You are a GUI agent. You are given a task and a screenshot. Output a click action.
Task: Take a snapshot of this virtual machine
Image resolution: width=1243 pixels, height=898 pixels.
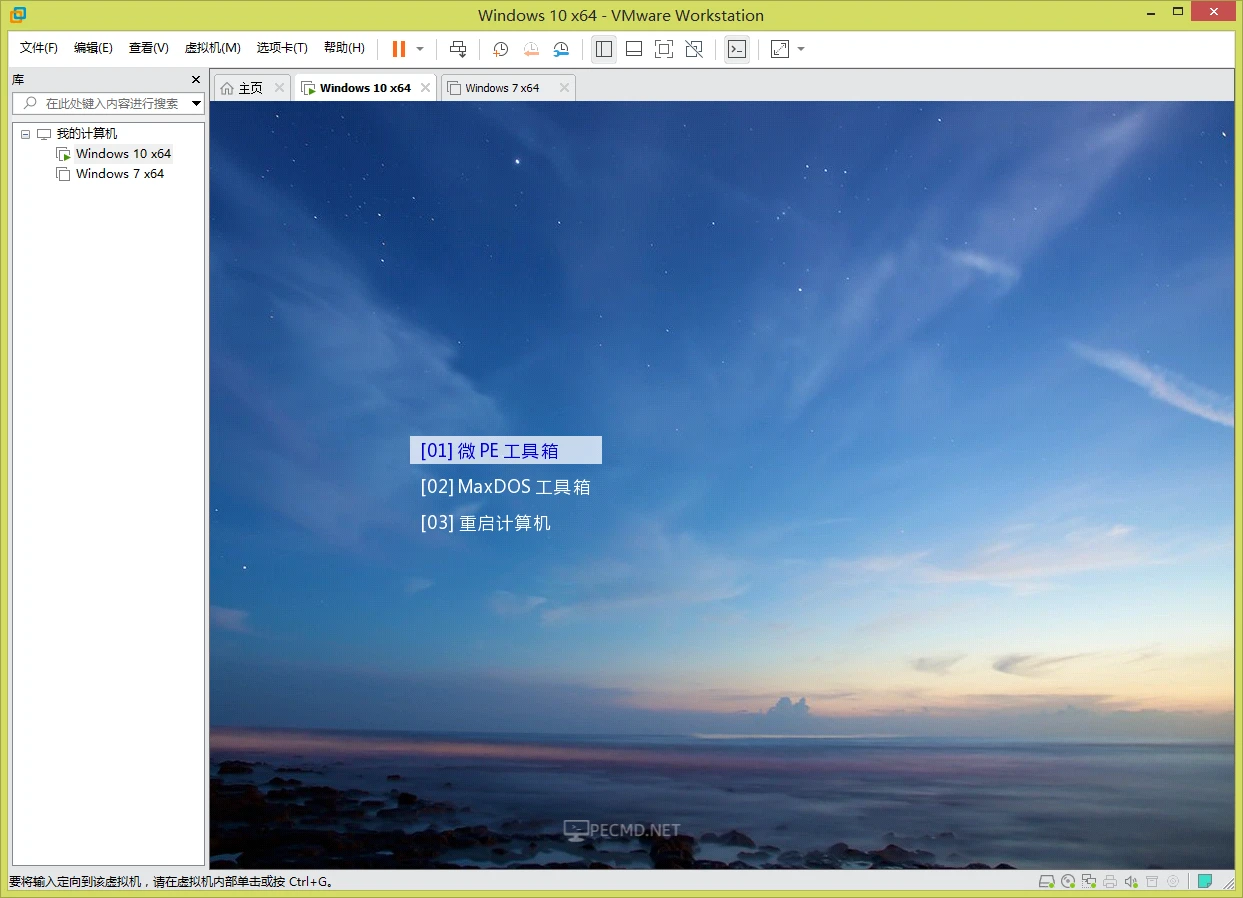coord(501,49)
